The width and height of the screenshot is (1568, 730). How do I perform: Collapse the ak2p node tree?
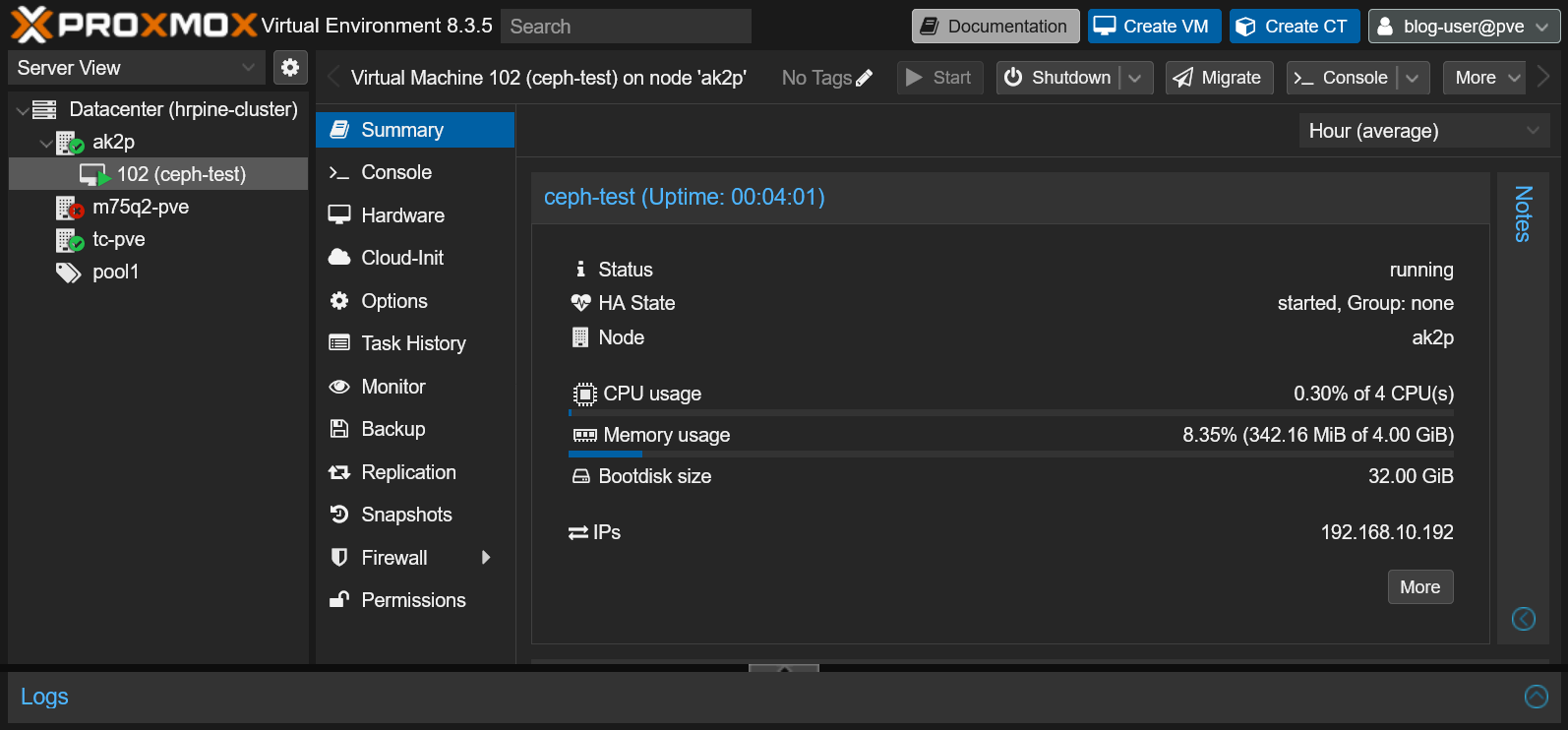[46, 143]
